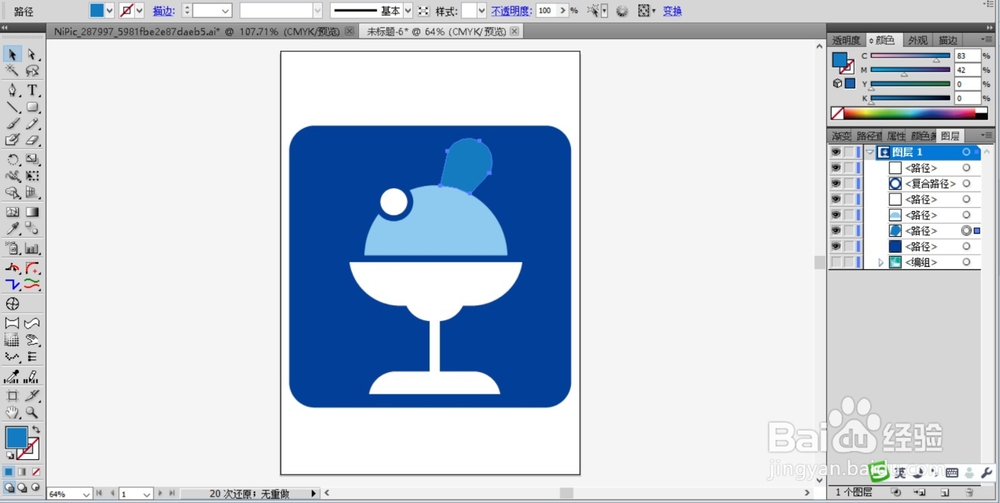Select the Type tool
The height and width of the screenshot is (503, 1000).
point(32,90)
